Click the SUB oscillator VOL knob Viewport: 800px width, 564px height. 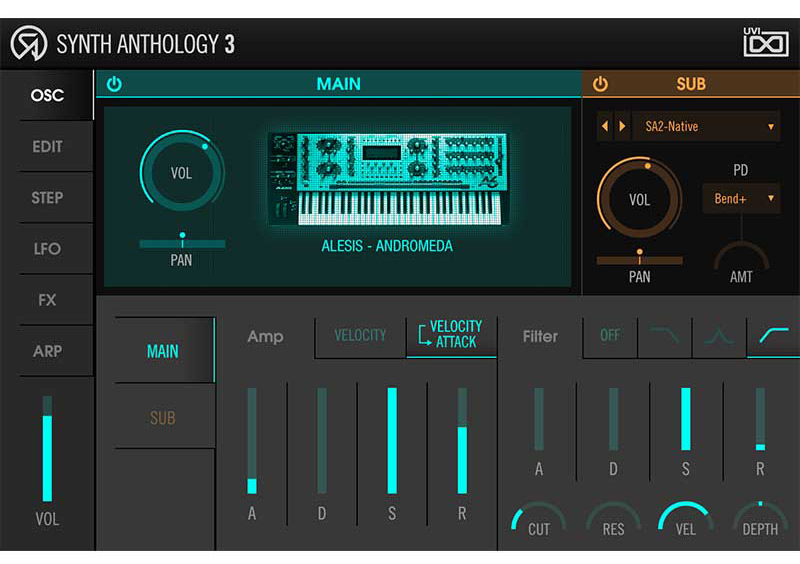[x=639, y=199]
